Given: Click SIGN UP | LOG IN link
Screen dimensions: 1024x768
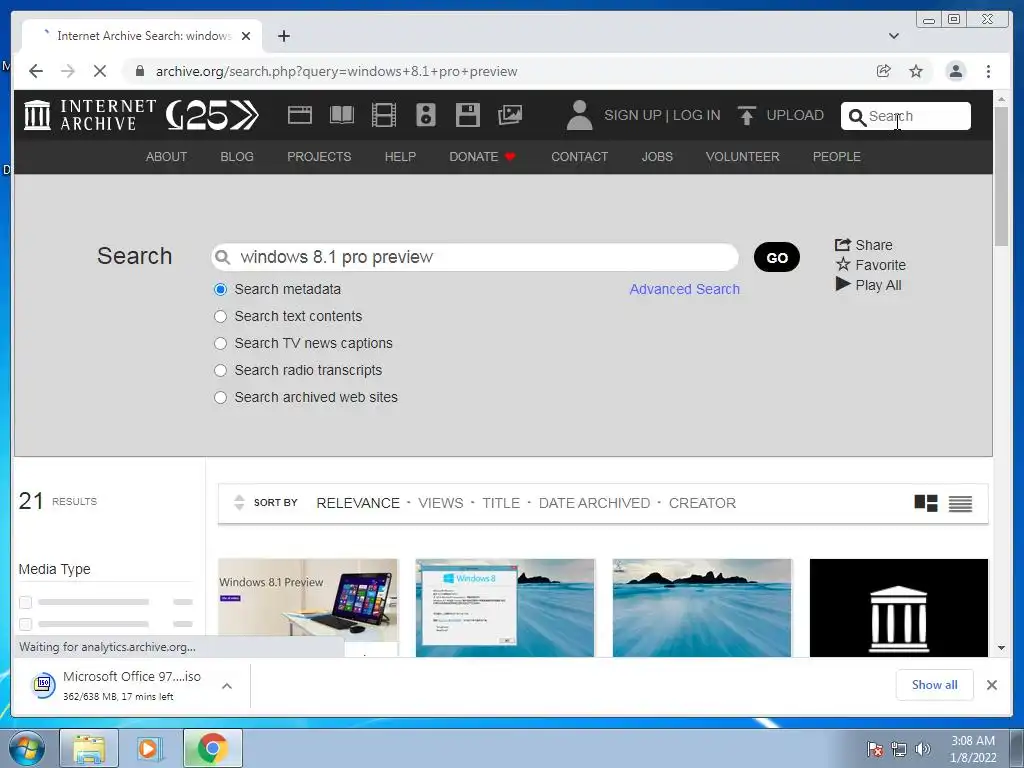Looking at the screenshot, I should click(662, 115).
